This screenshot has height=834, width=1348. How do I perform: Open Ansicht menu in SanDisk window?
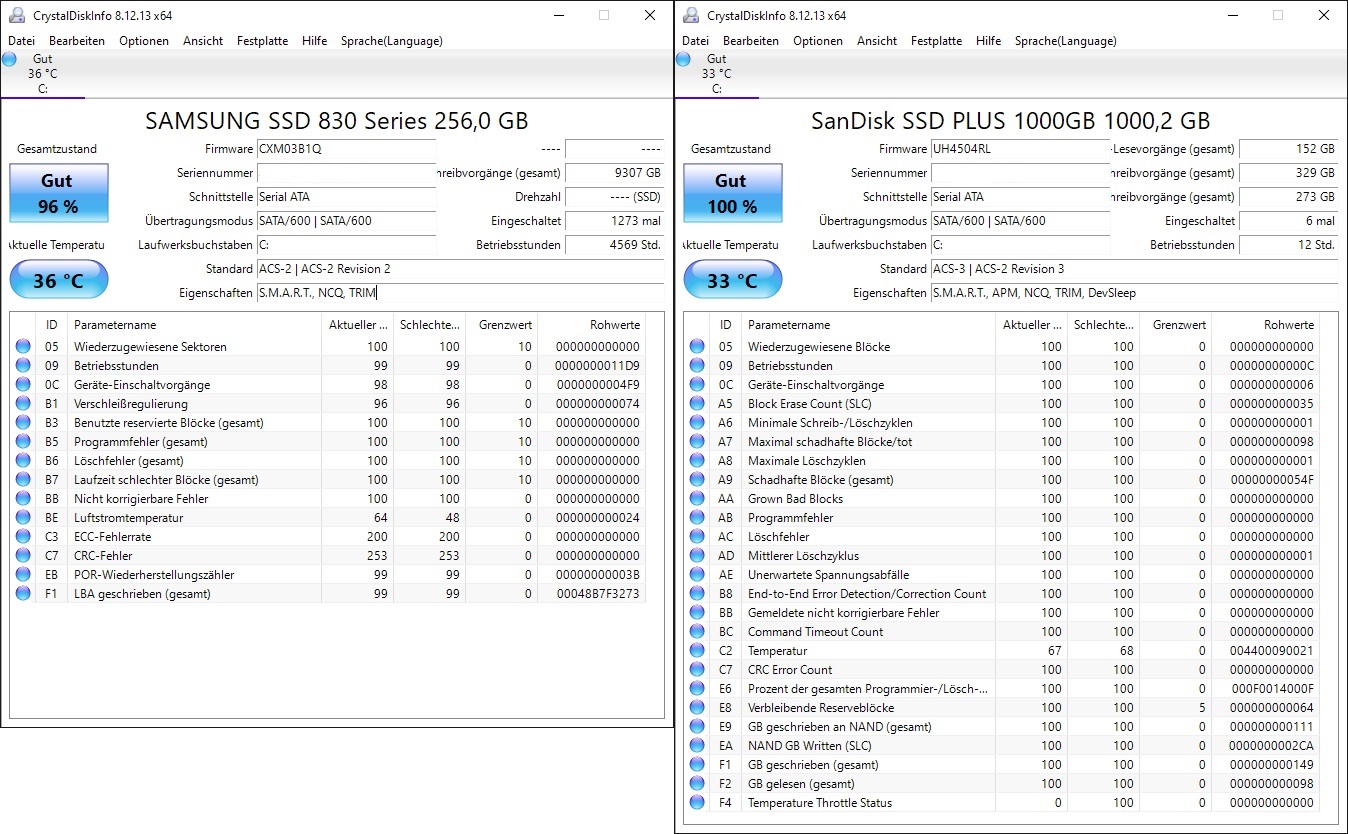[877, 41]
